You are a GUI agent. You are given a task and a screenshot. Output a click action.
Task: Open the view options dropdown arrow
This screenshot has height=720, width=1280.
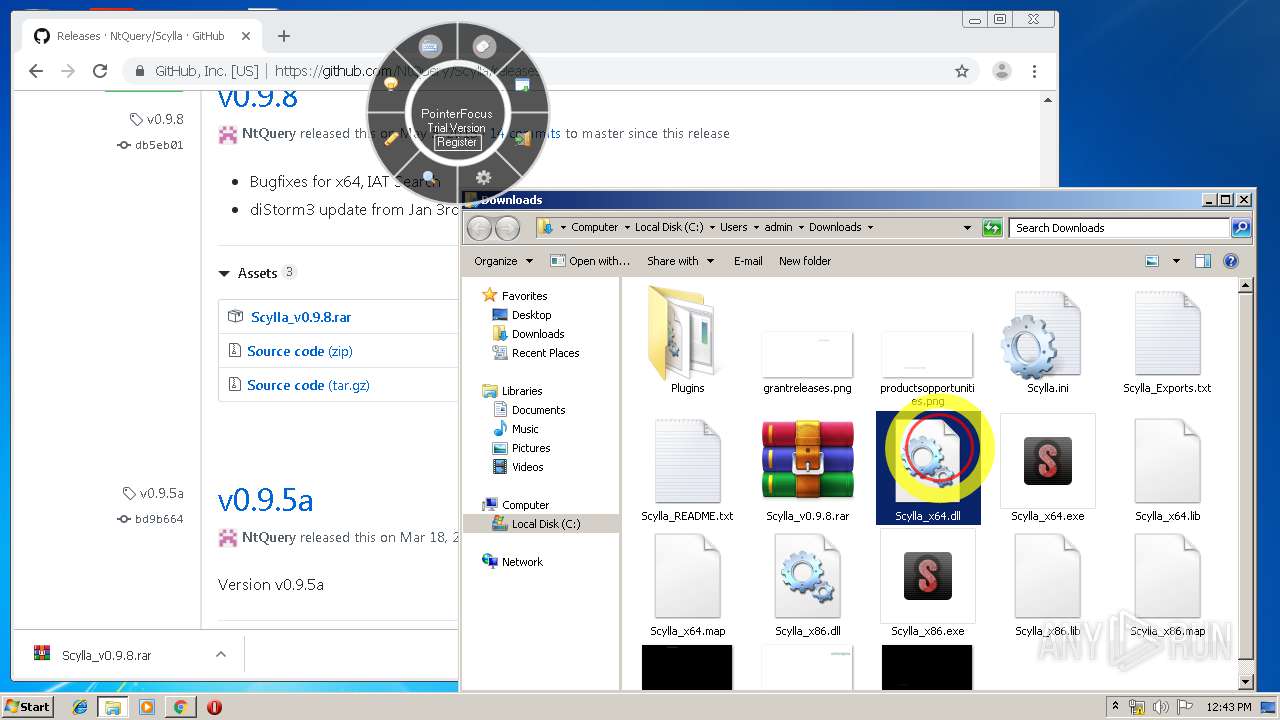[x=1176, y=261]
